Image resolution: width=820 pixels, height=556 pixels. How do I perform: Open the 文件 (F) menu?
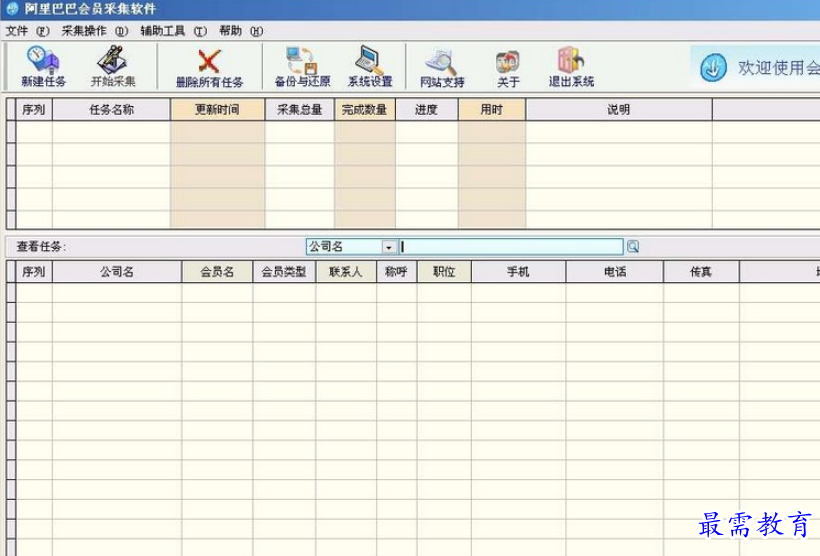tap(27, 31)
